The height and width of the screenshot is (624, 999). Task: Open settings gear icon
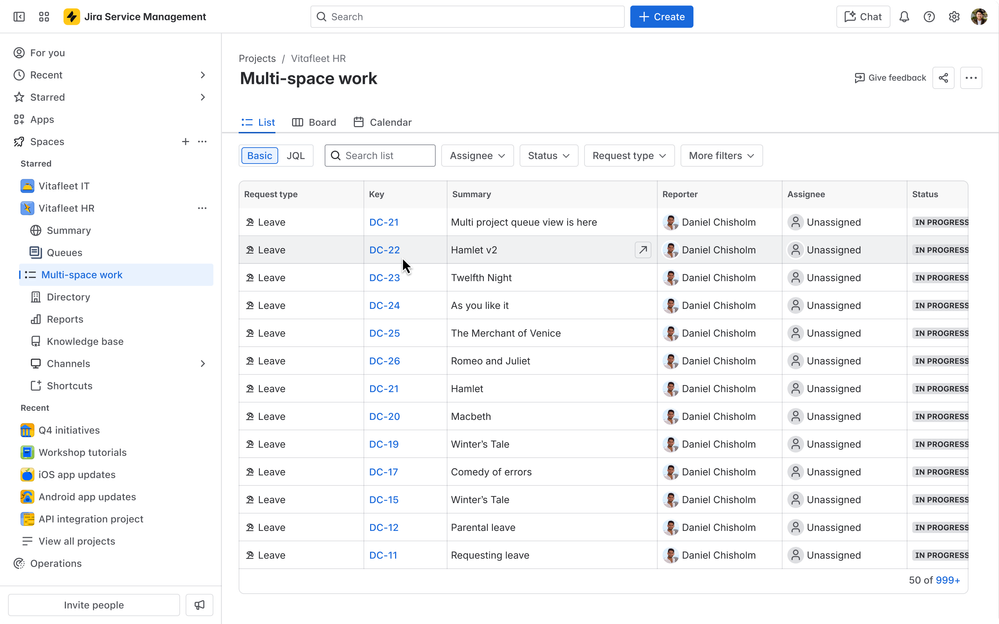pyautogui.click(x=954, y=17)
